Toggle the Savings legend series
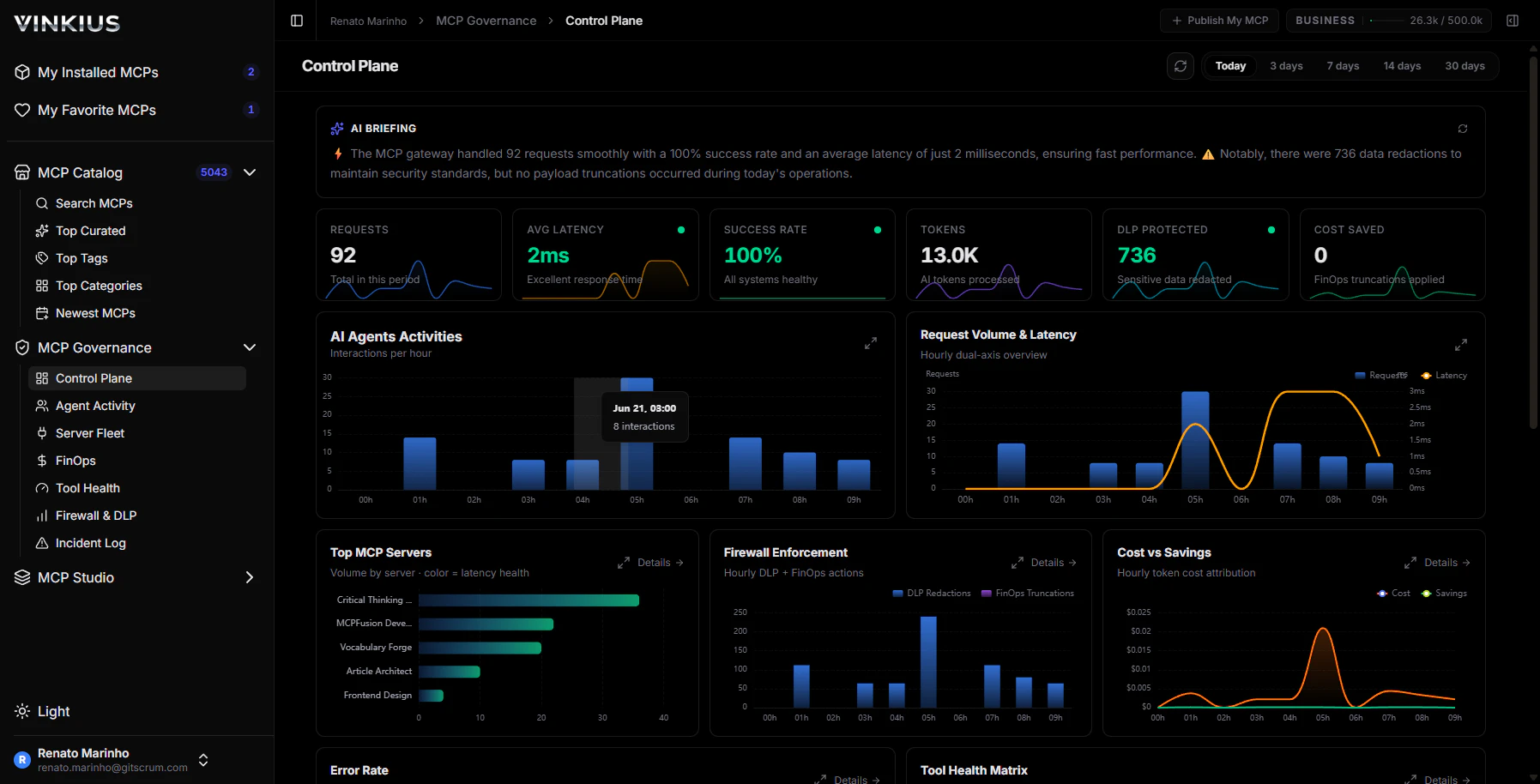The image size is (1540, 784). pyautogui.click(x=1444, y=594)
